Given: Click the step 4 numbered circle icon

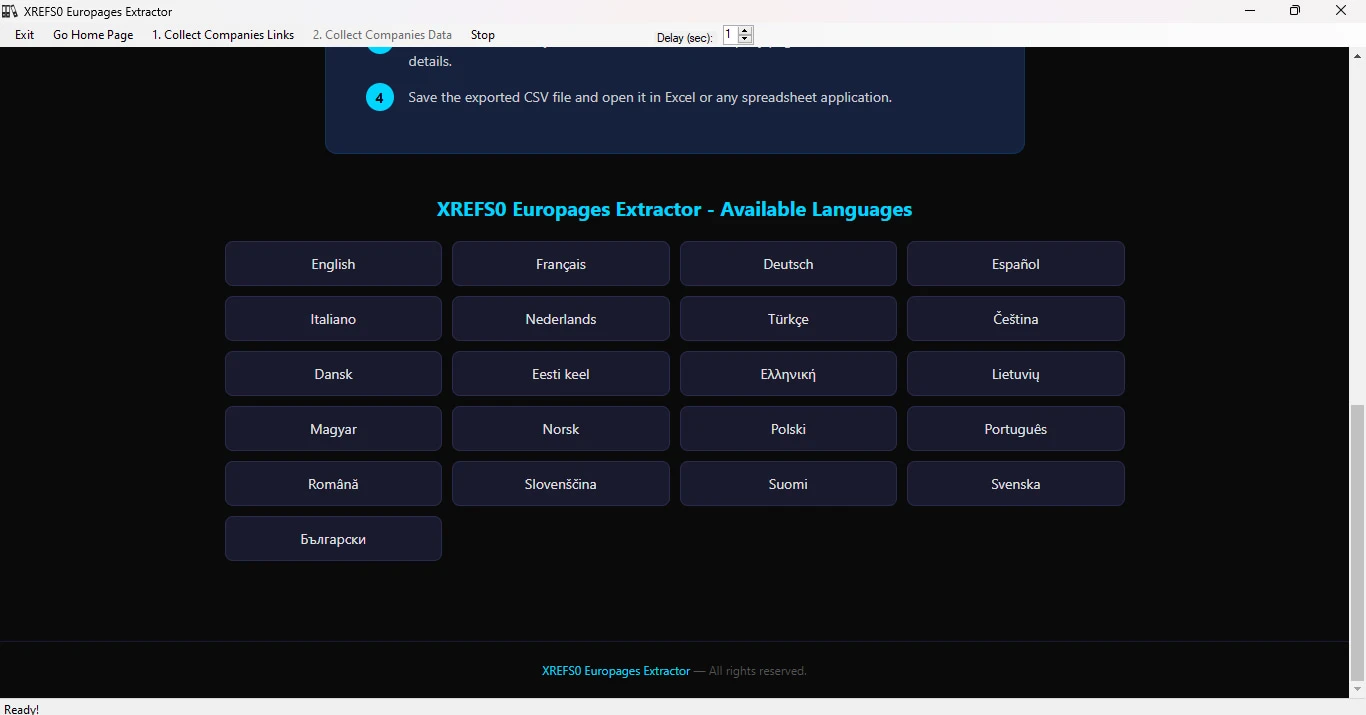Looking at the screenshot, I should (380, 98).
